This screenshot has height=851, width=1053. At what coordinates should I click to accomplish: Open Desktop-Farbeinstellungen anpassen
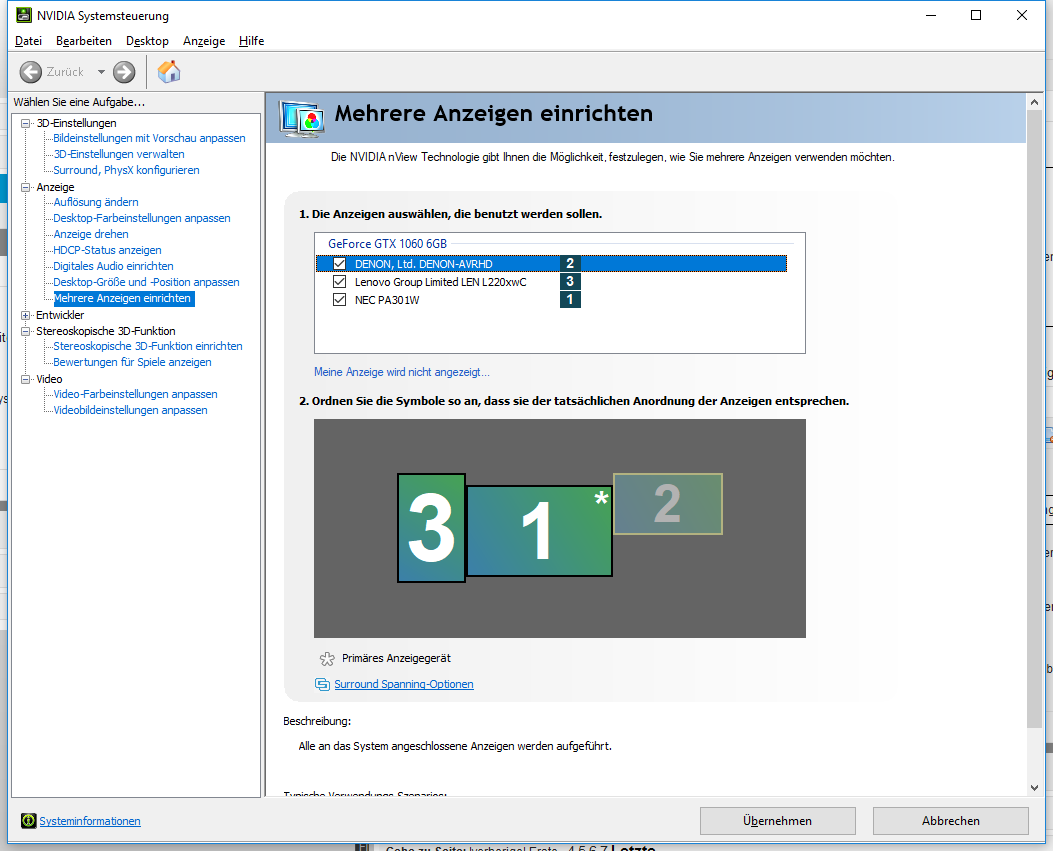[x=142, y=218]
